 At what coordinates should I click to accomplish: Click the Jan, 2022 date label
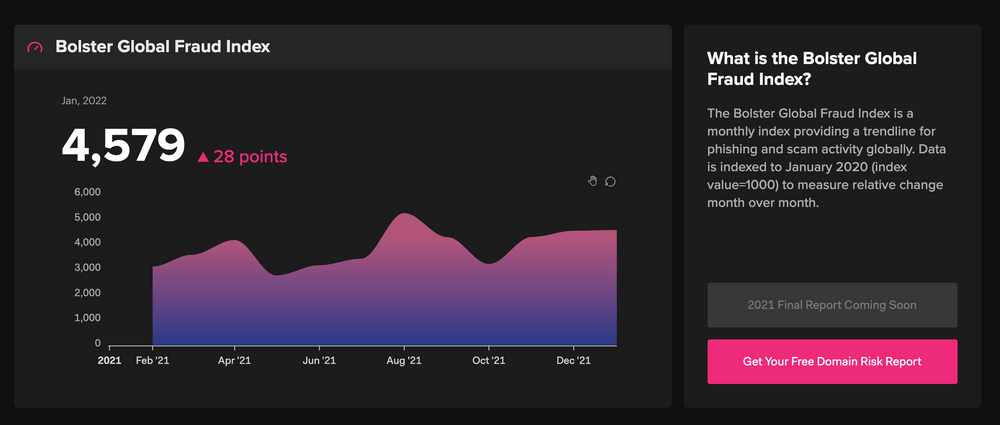pyautogui.click(x=84, y=100)
